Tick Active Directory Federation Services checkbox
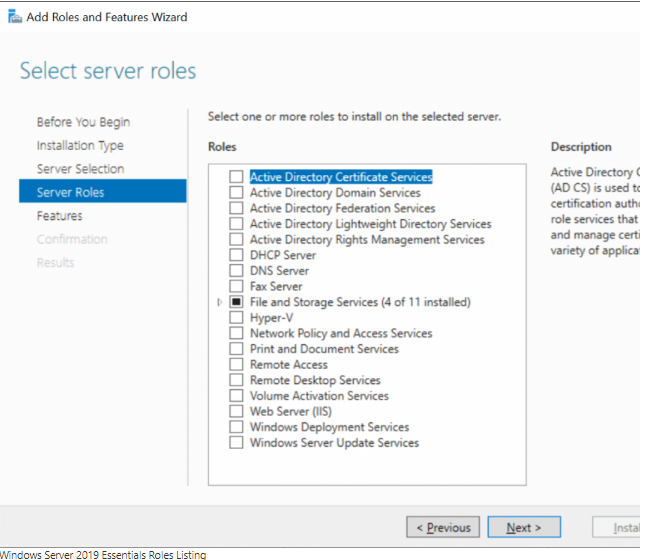657x560 pixels. (x=236, y=208)
